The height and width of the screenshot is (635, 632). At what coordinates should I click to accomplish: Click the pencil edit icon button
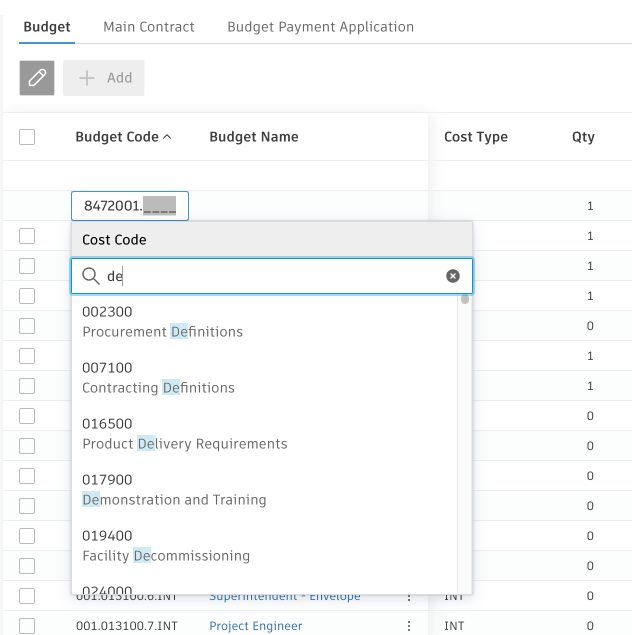pyautogui.click(x=37, y=78)
